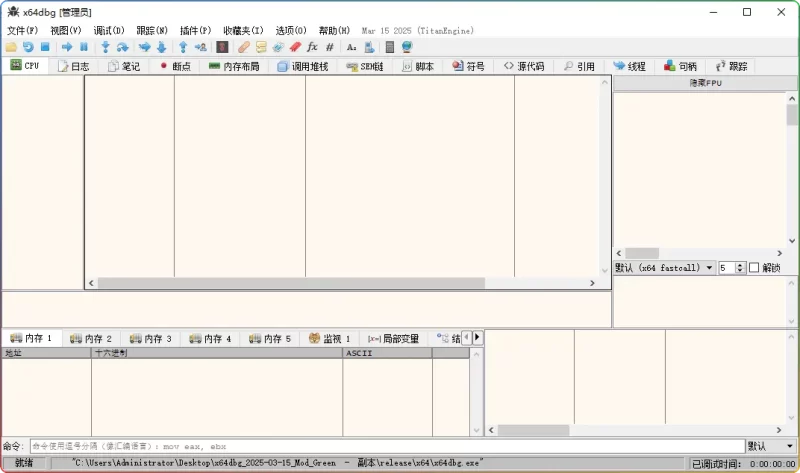
Task: Open the Comments toolbar icon
Action: (x=261, y=47)
